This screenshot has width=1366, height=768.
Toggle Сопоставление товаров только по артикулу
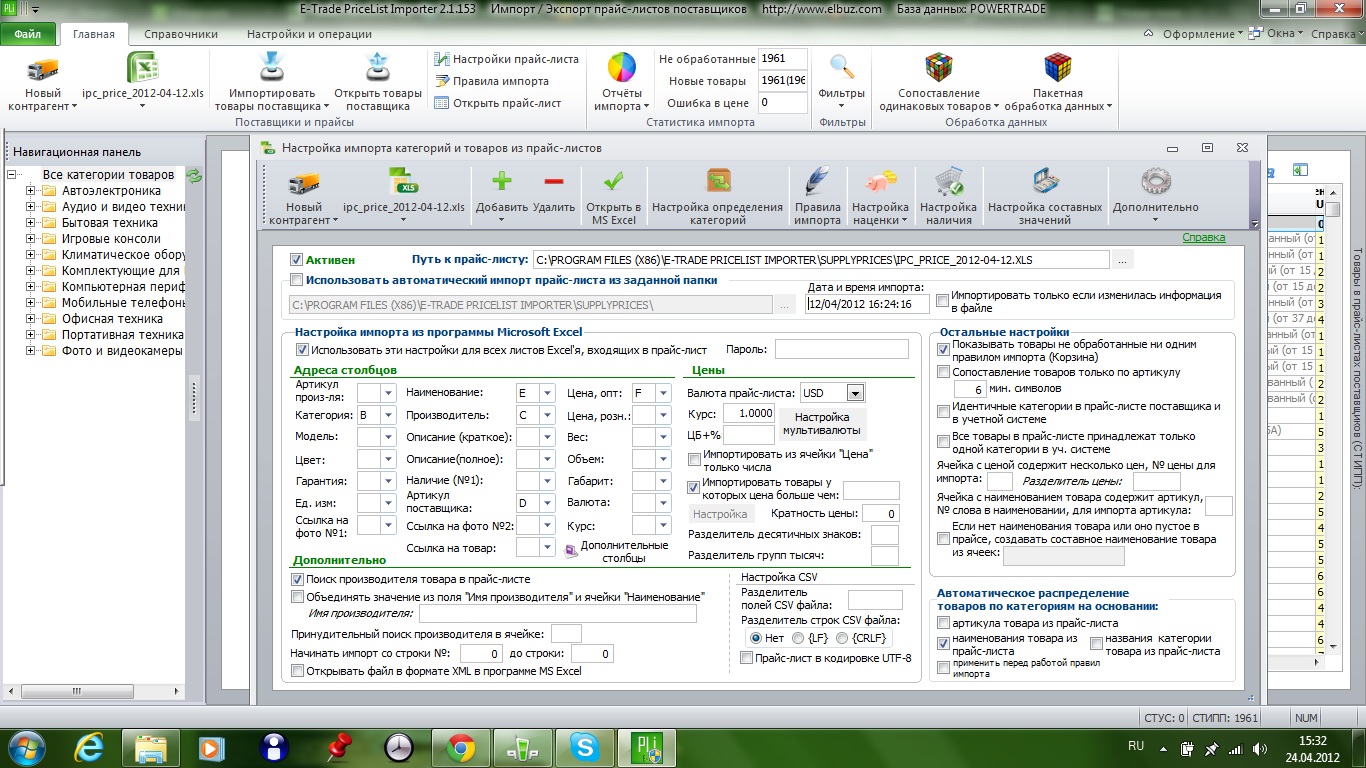943,372
